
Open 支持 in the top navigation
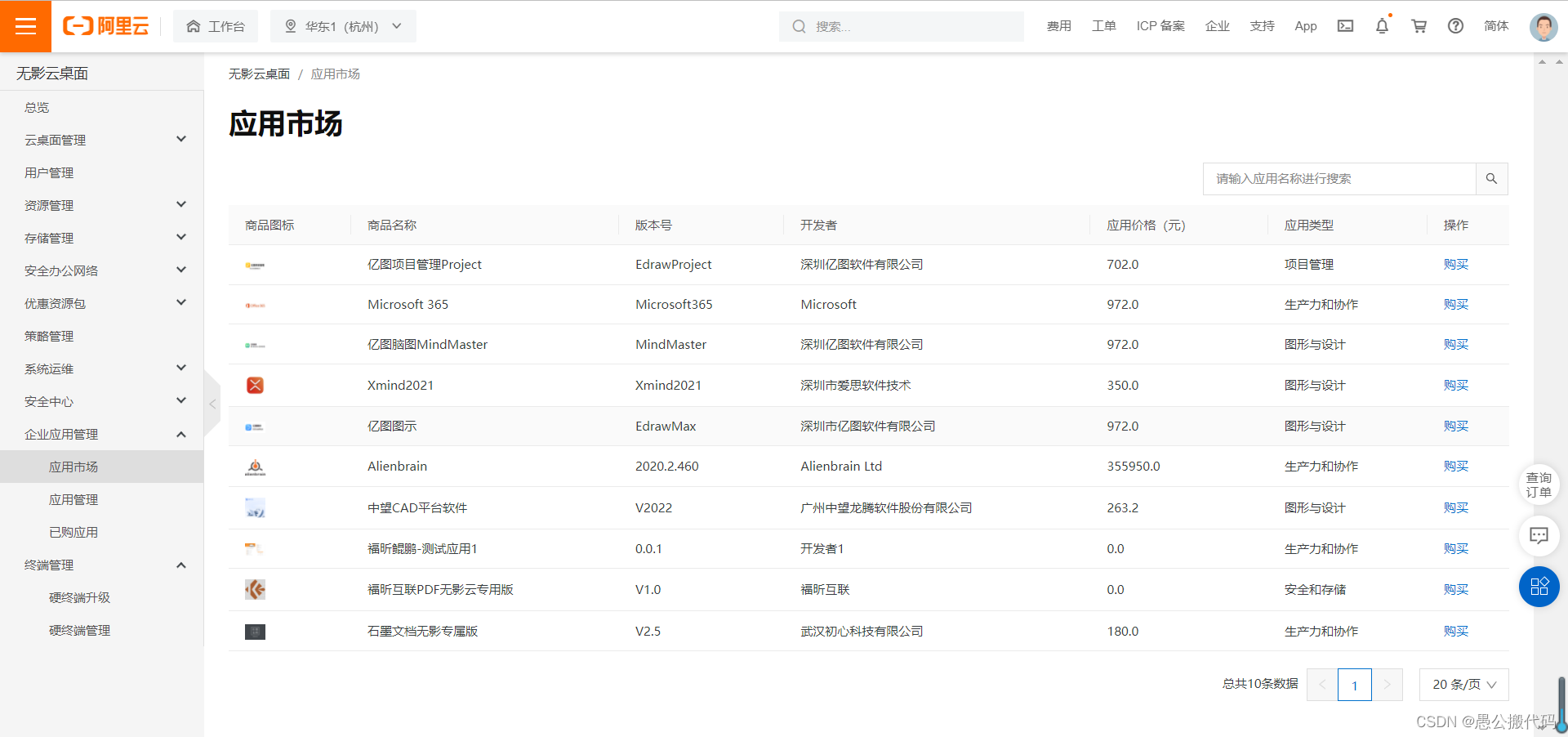pyautogui.click(x=1262, y=26)
